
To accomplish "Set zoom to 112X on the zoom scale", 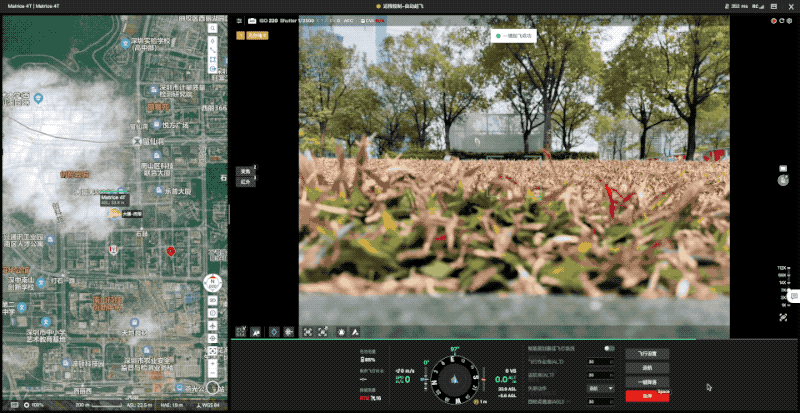I will pyautogui.click(x=781, y=268).
